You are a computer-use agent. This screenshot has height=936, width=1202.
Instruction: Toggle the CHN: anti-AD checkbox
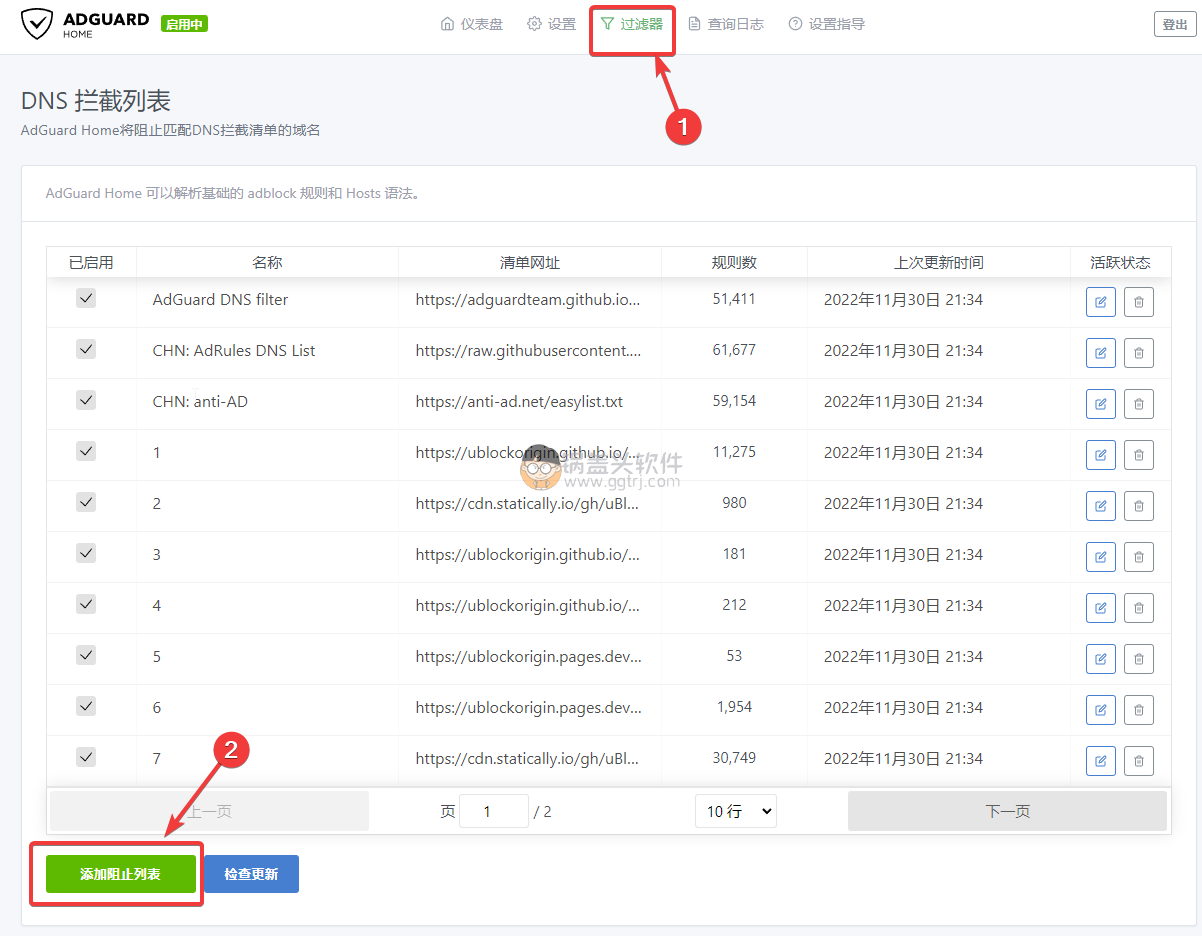point(86,400)
